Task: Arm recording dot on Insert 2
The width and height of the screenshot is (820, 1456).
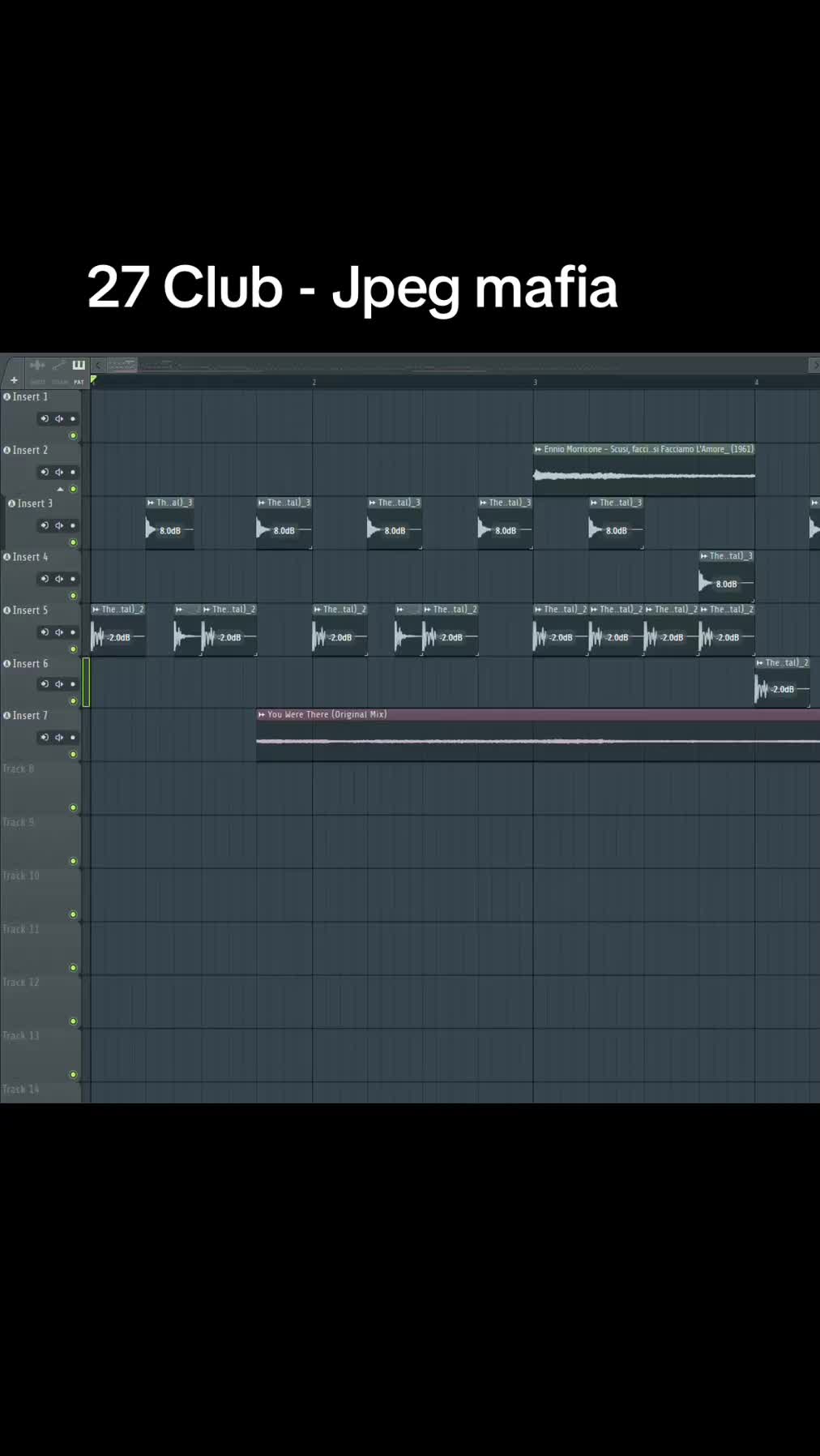Action: [x=73, y=472]
